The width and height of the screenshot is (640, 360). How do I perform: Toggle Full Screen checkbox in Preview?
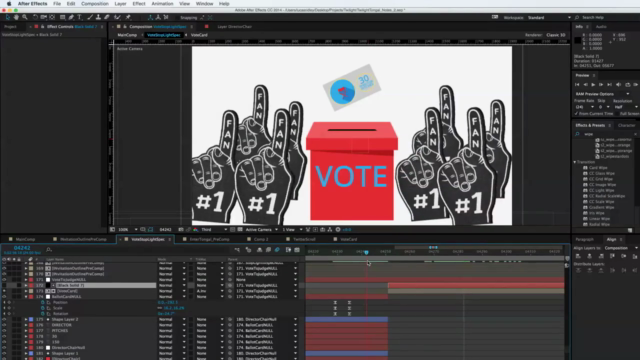618,113
